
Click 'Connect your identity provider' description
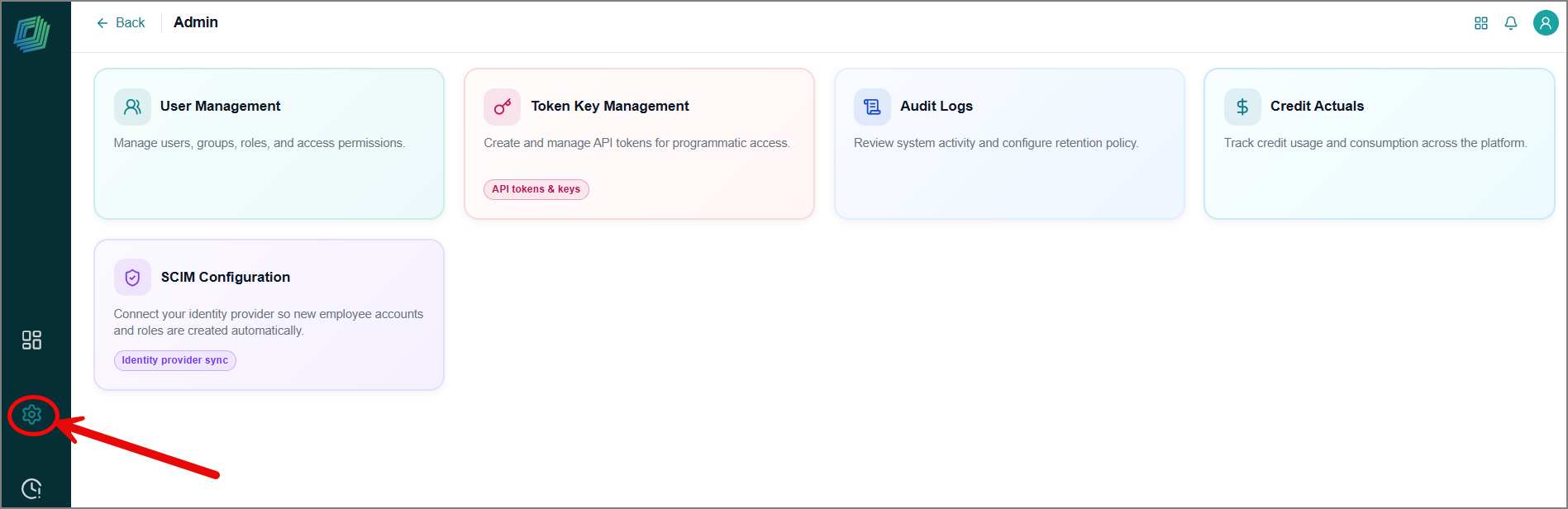pyautogui.click(x=269, y=322)
